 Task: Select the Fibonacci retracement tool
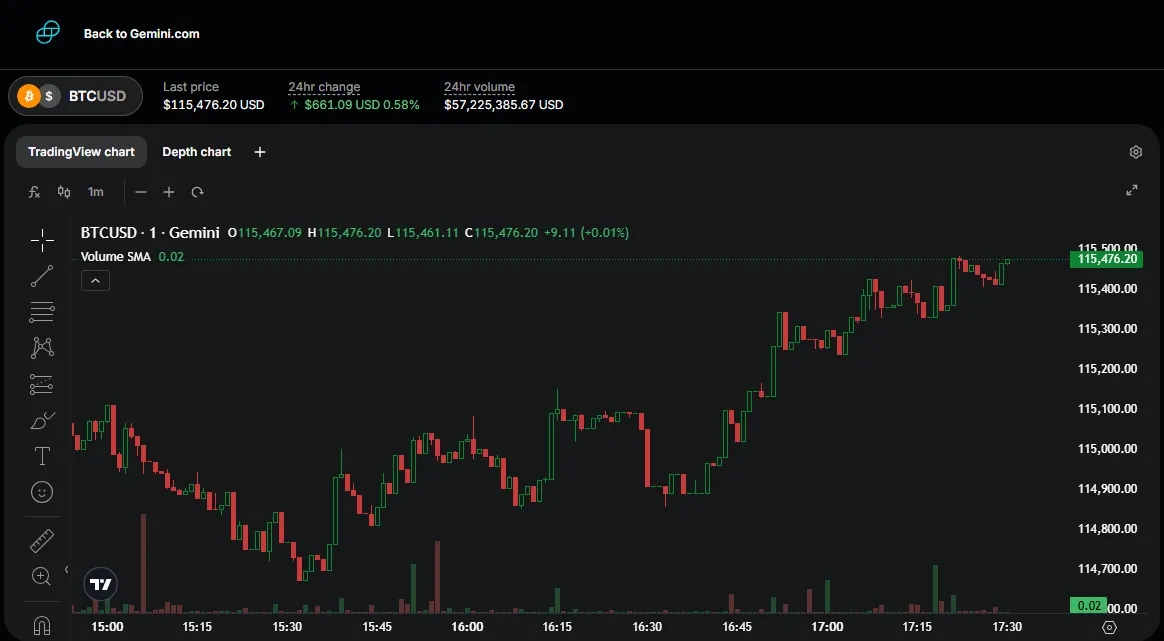pyautogui.click(x=42, y=312)
